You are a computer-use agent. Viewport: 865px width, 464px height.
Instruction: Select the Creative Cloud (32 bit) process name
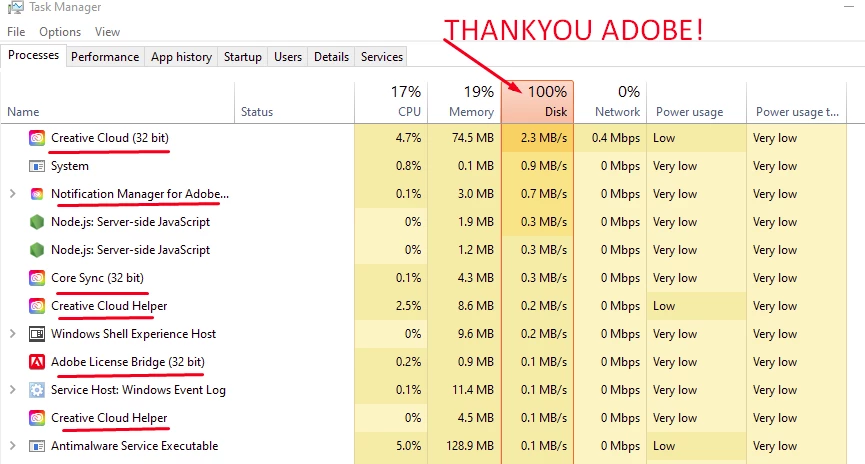pos(110,138)
